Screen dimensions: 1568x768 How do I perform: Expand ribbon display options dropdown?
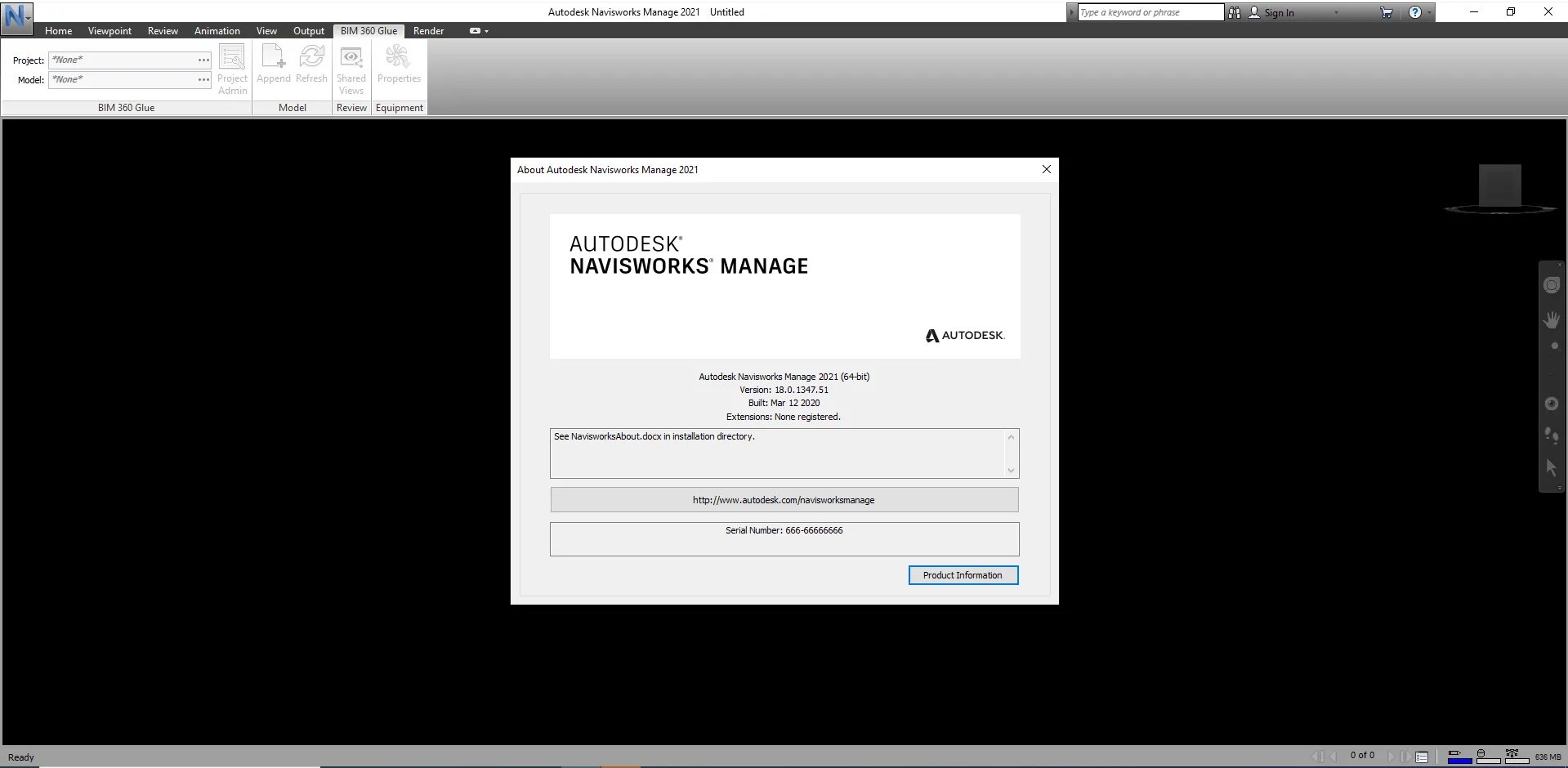point(486,31)
